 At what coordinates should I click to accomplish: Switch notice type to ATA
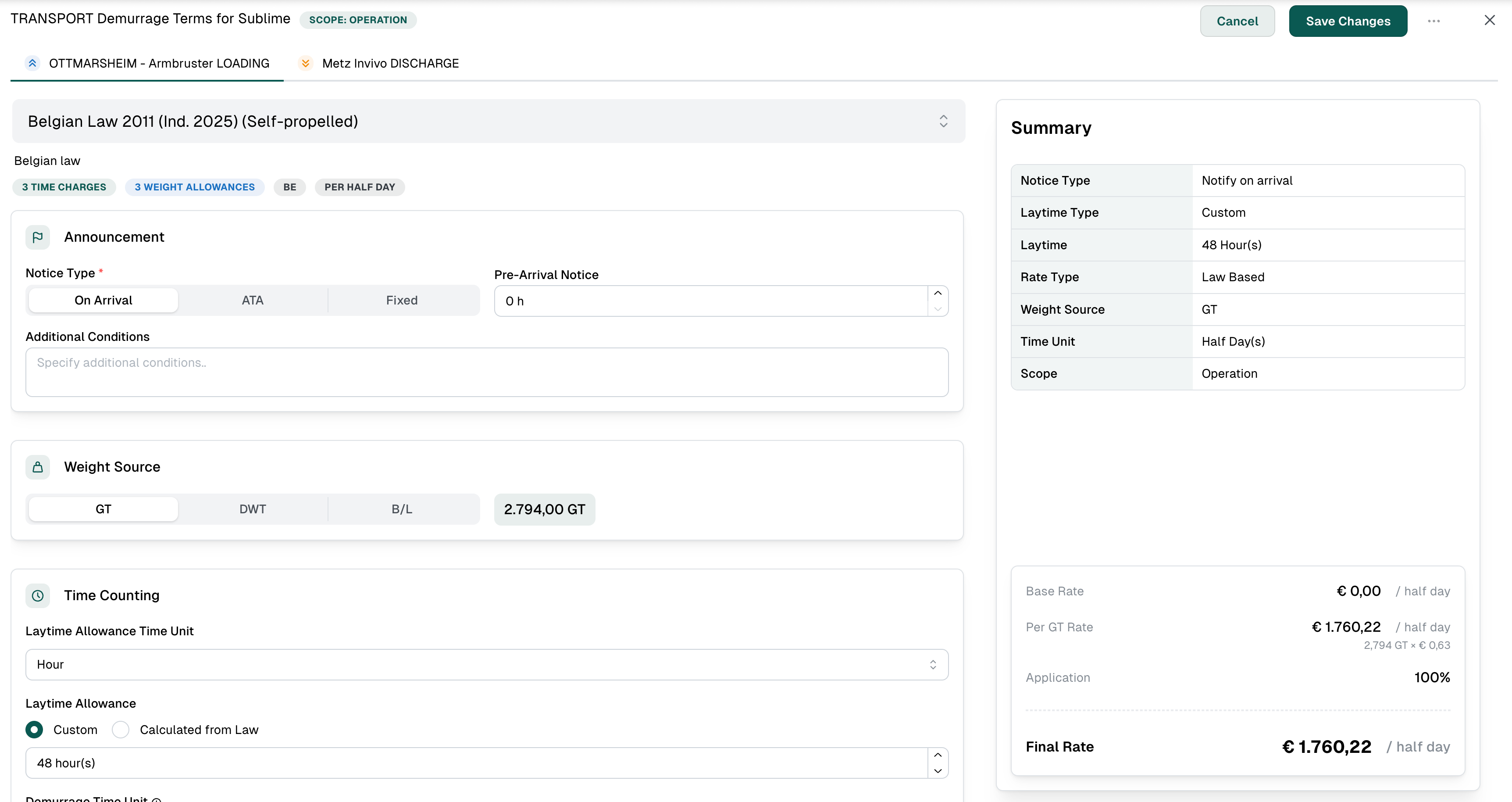[253, 301]
